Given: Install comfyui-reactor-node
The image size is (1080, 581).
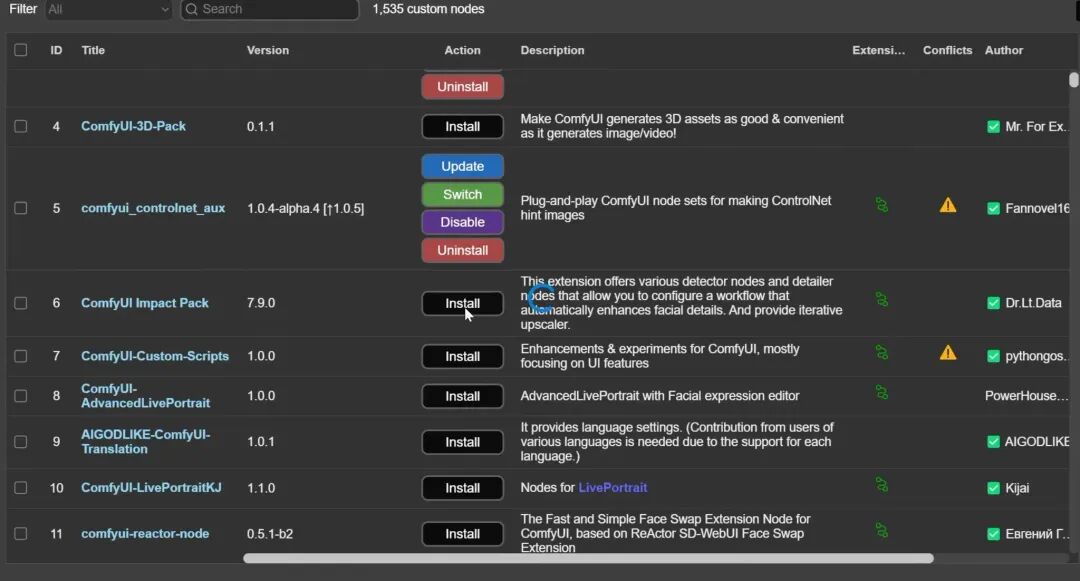Looking at the screenshot, I should [x=463, y=534].
